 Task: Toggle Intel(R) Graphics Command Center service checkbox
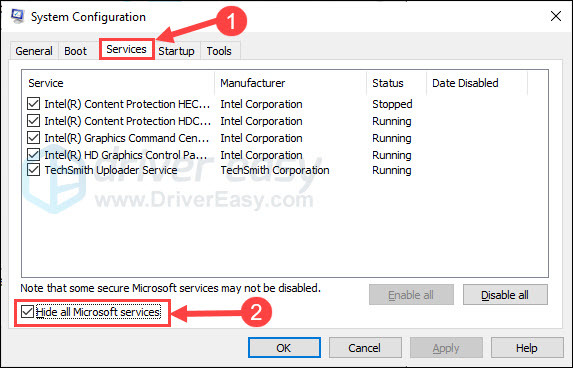point(34,138)
